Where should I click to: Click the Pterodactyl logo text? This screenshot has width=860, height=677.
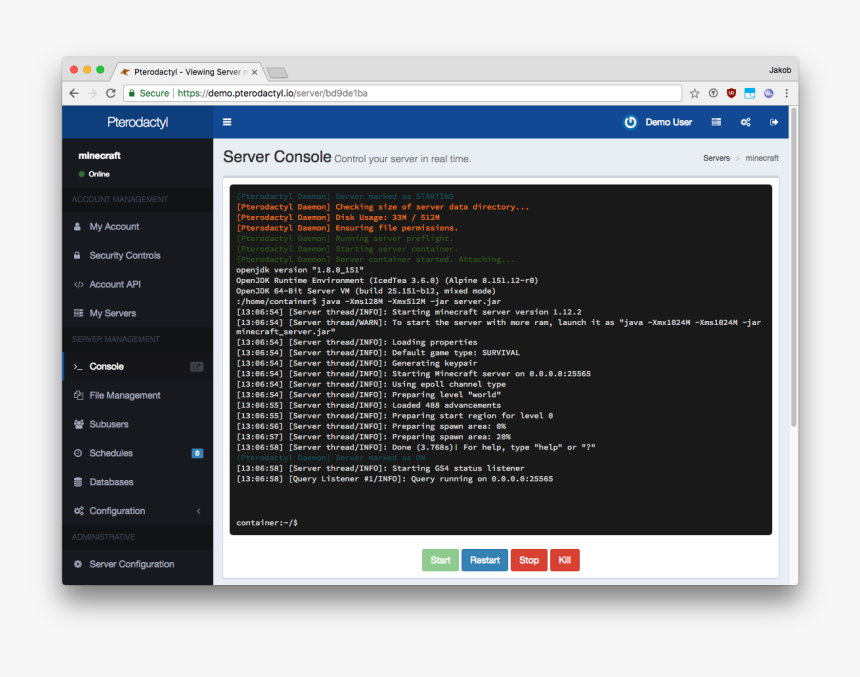point(137,122)
